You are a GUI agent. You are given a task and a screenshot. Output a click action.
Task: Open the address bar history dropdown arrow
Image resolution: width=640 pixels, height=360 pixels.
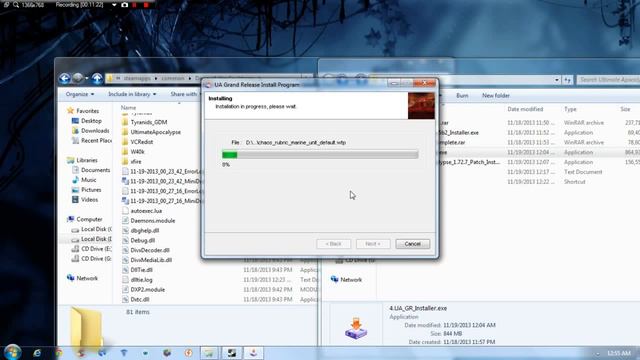[x=557, y=80]
